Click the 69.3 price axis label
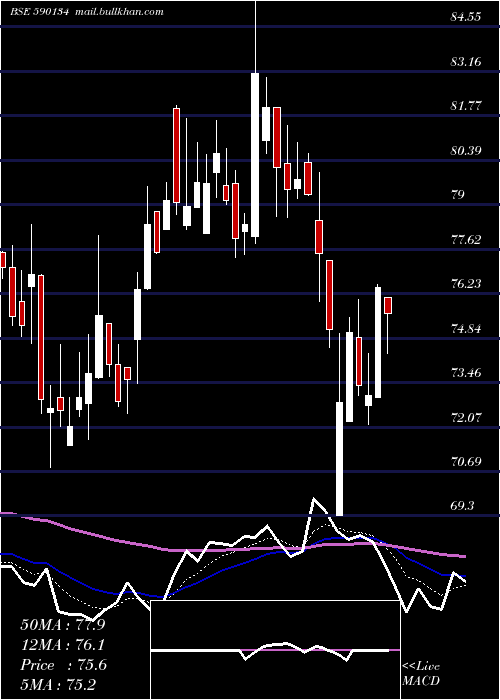Image resolution: width=500 pixels, height=700 pixels. pyautogui.click(x=462, y=505)
